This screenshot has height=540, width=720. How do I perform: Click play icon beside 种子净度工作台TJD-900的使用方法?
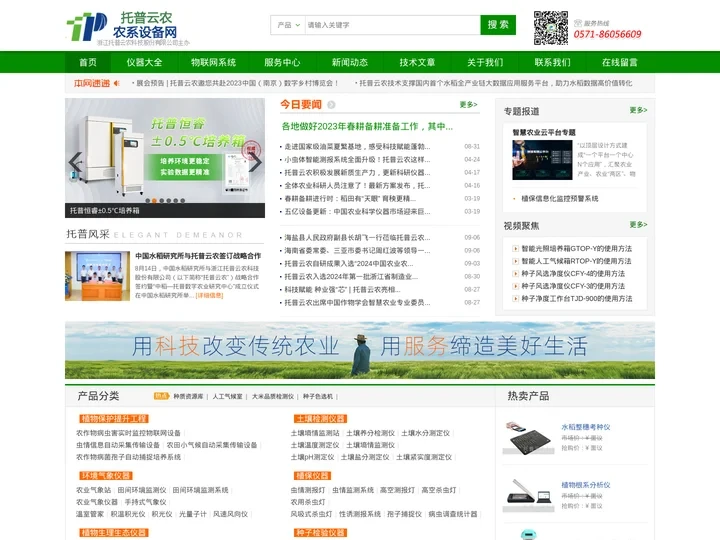(x=515, y=298)
